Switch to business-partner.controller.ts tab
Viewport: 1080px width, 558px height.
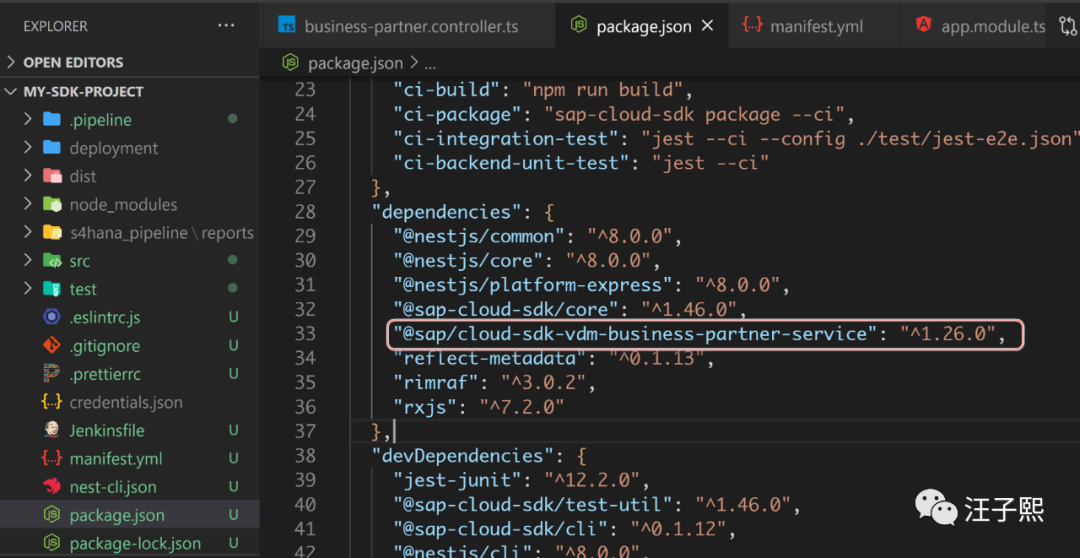point(411,27)
